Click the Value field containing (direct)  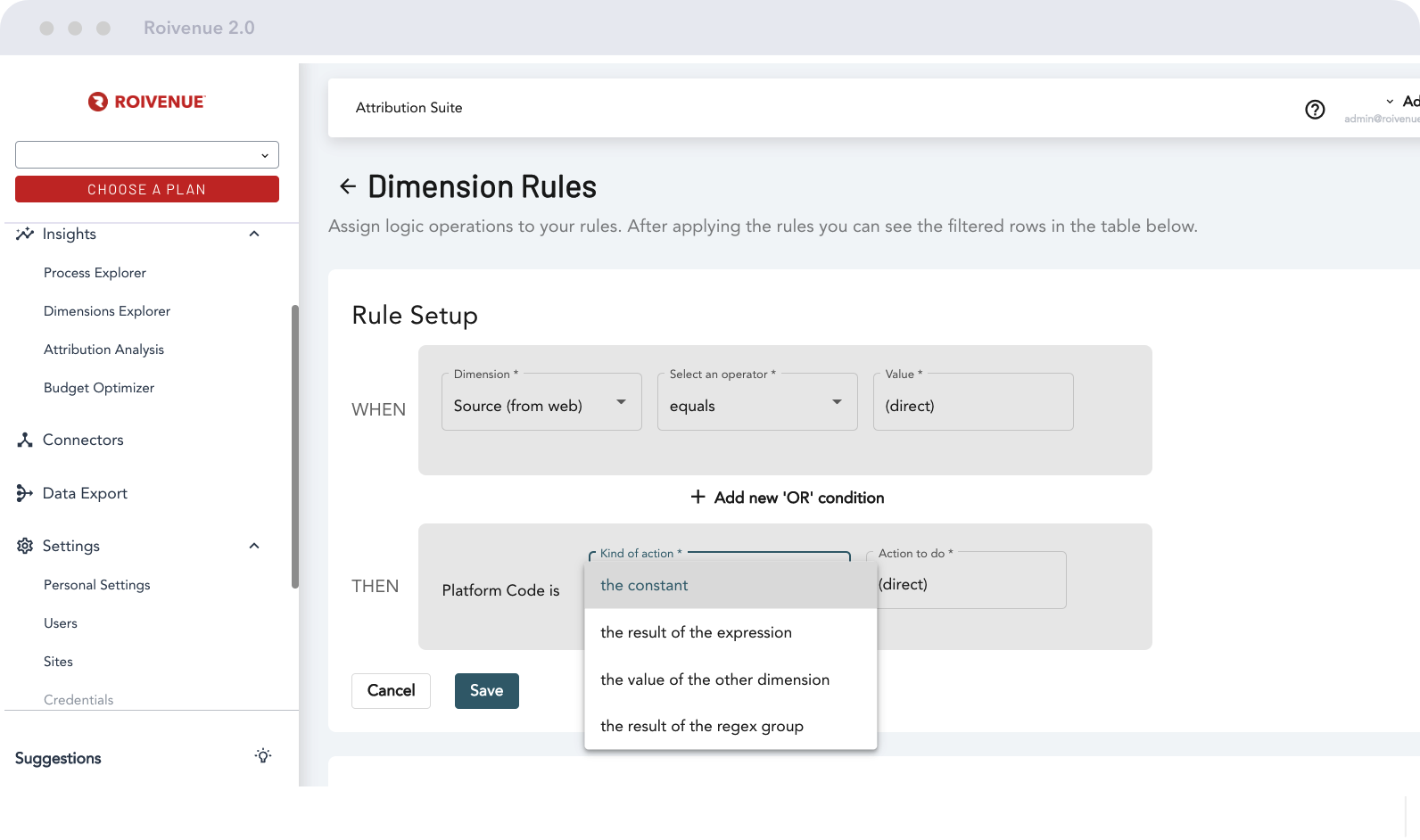[973, 402]
